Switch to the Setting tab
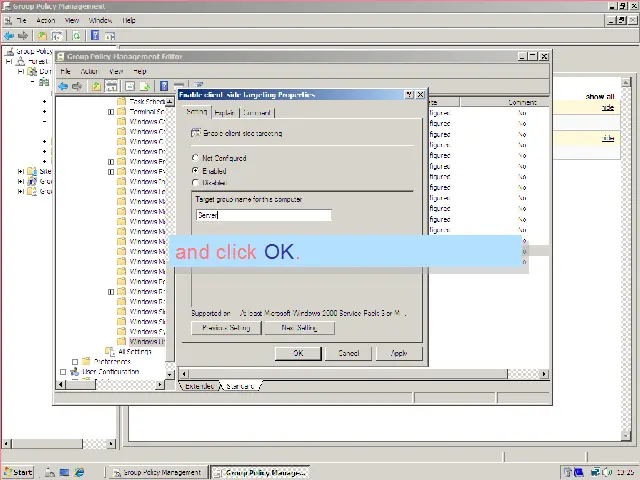640x480 pixels. click(x=196, y=111)
